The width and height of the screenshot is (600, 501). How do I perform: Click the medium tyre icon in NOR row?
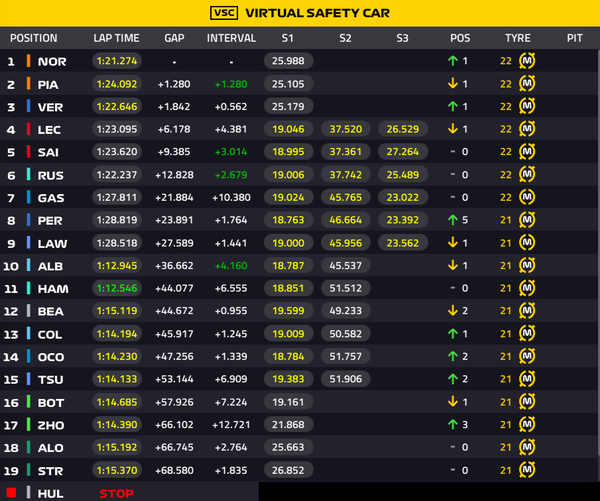coord(527,60)
